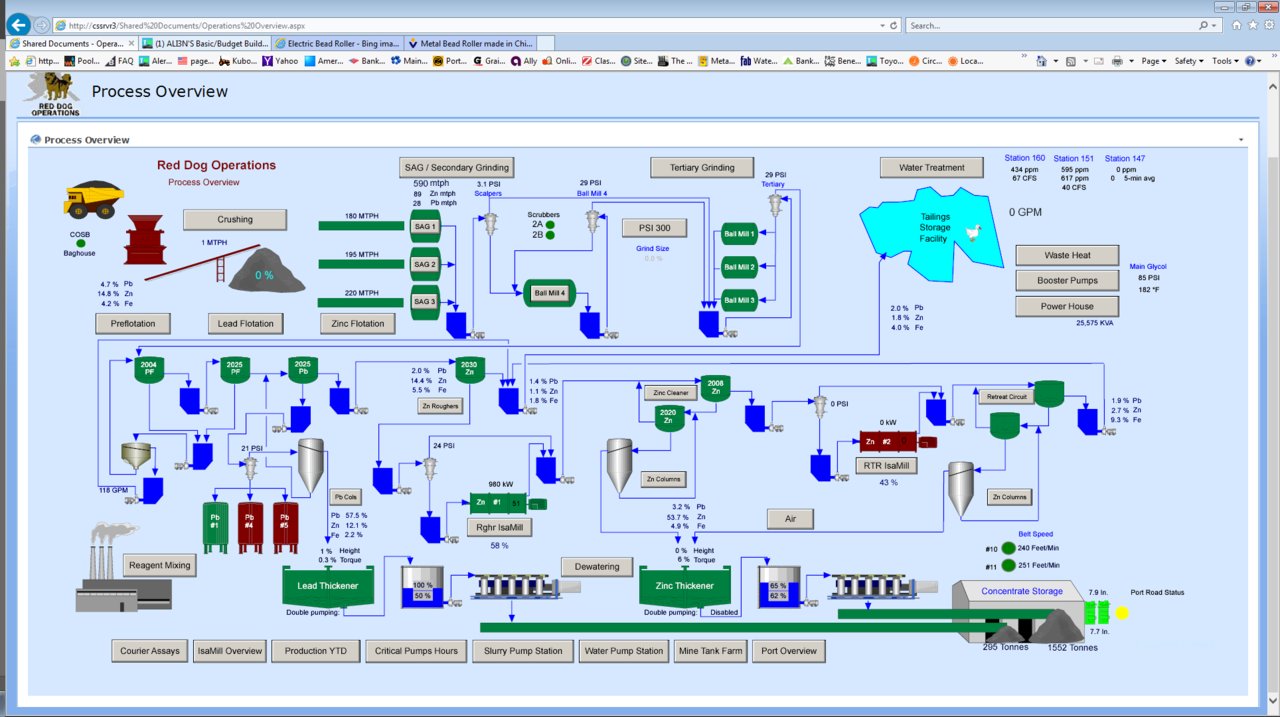
Task: Click the Print icon in the command bar
Action: point(1118,61)
